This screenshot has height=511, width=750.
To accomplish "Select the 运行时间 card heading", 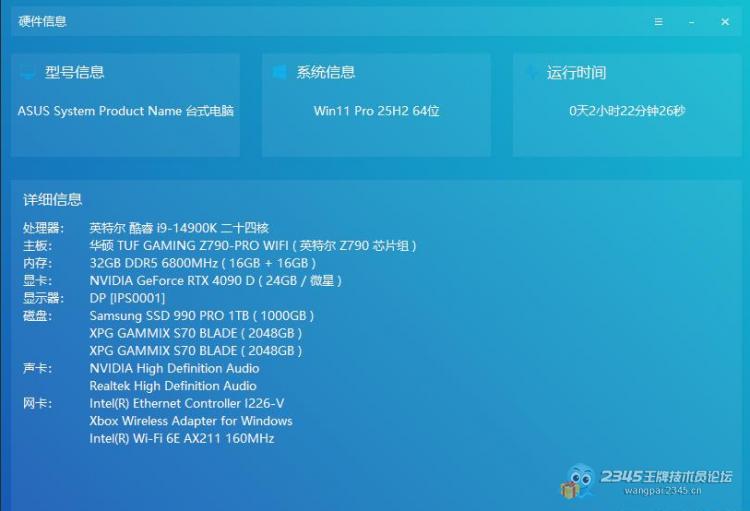I will [x=576, y=72].
